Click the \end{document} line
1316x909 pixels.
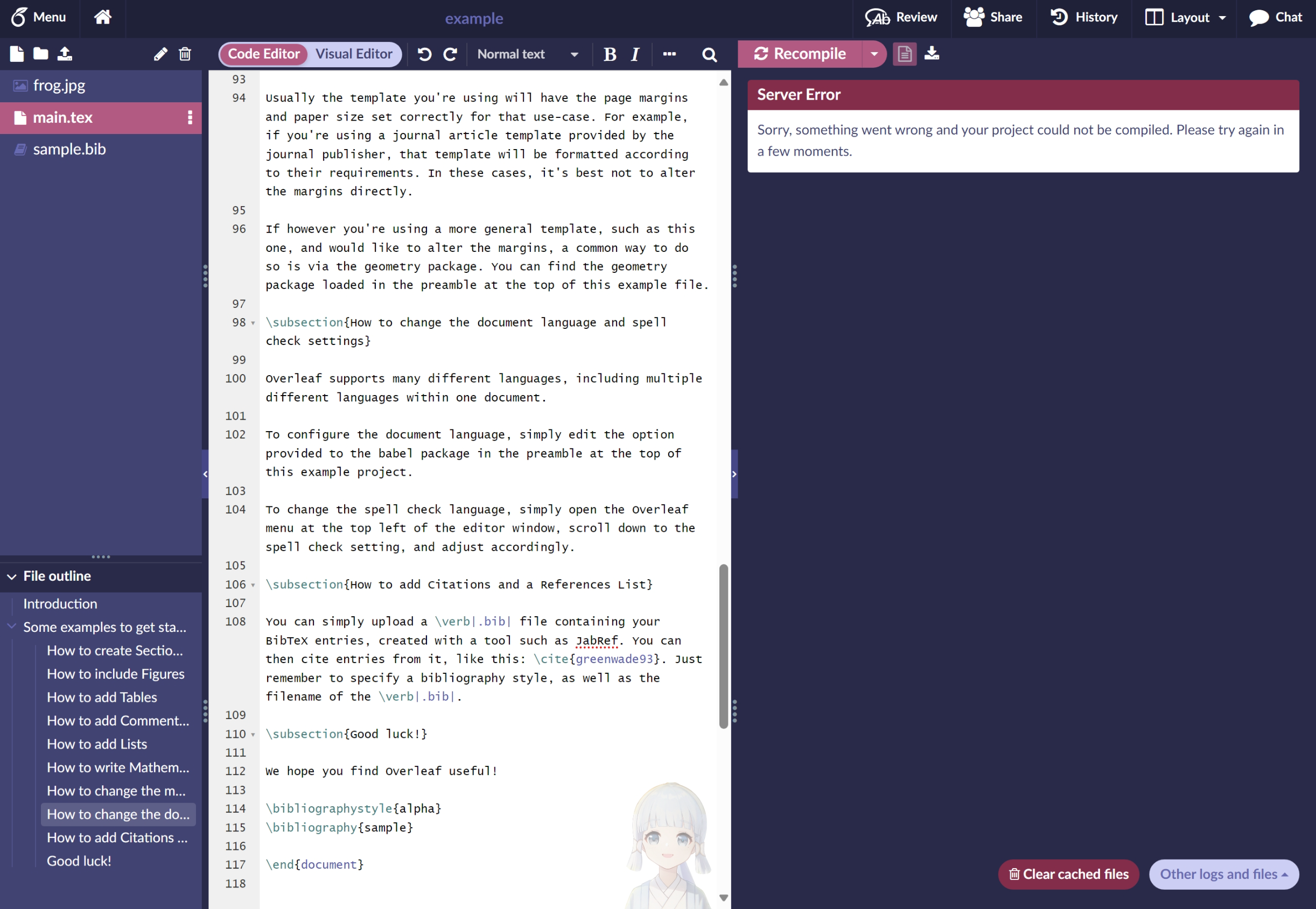click(x=314, y=864)
